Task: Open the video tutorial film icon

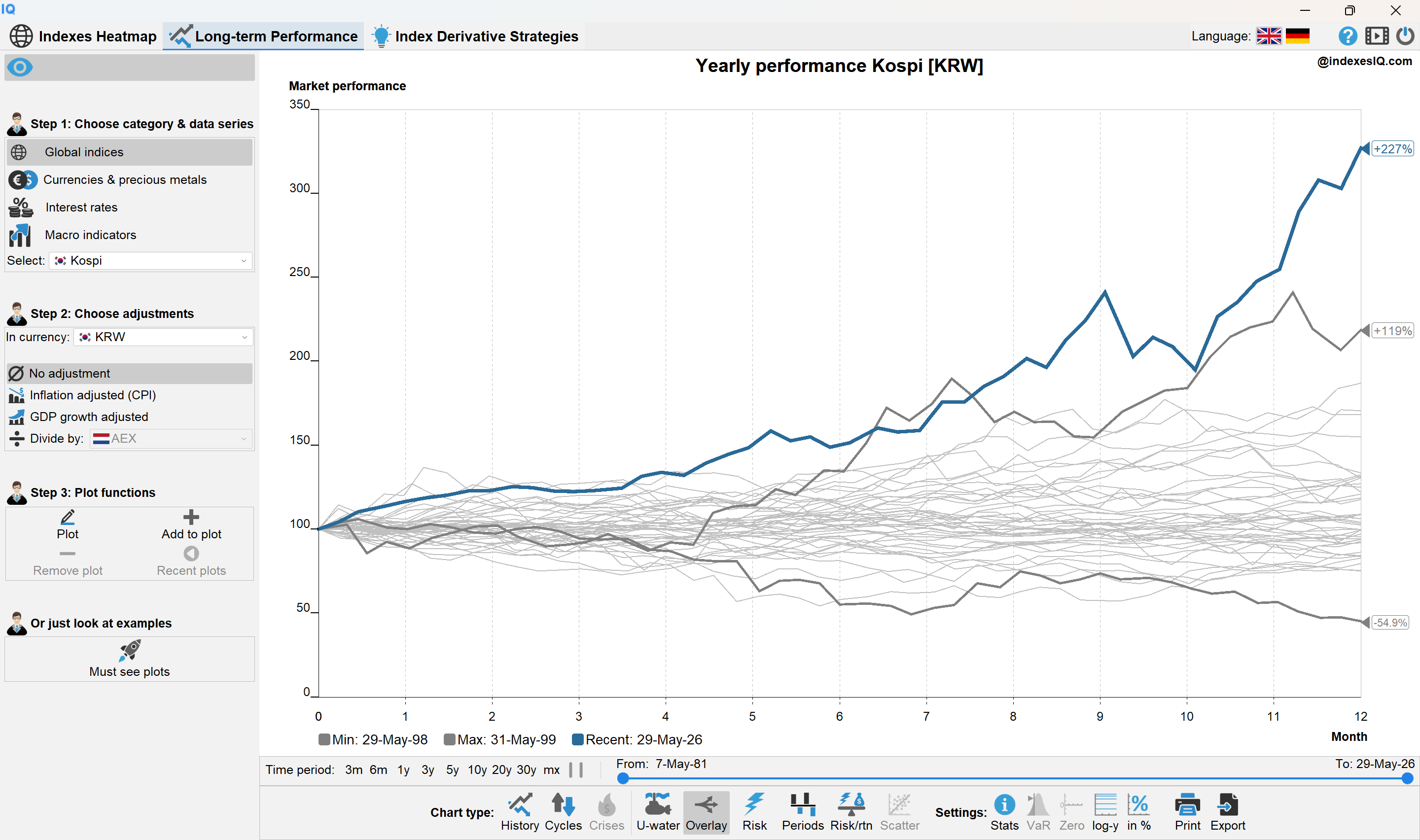Action: (x=1377, y=36)
